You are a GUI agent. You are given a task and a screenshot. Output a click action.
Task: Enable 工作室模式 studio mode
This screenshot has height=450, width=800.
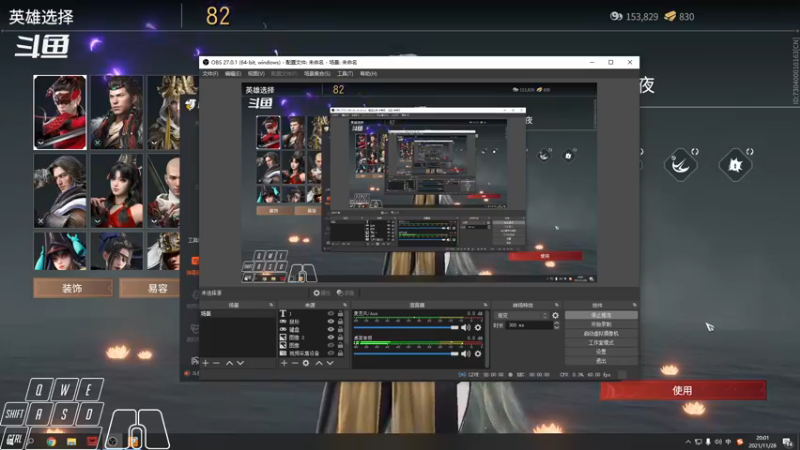[601, 343]
